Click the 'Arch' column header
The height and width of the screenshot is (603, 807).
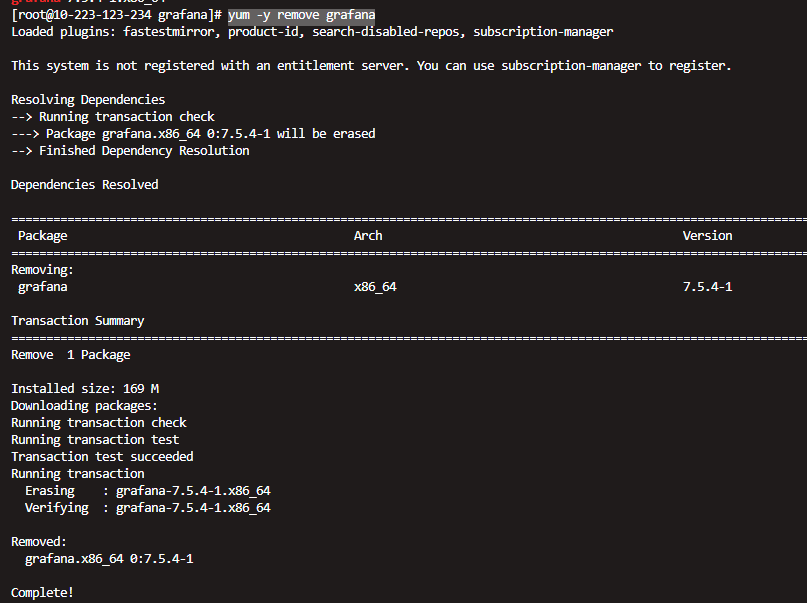[368, 236]
